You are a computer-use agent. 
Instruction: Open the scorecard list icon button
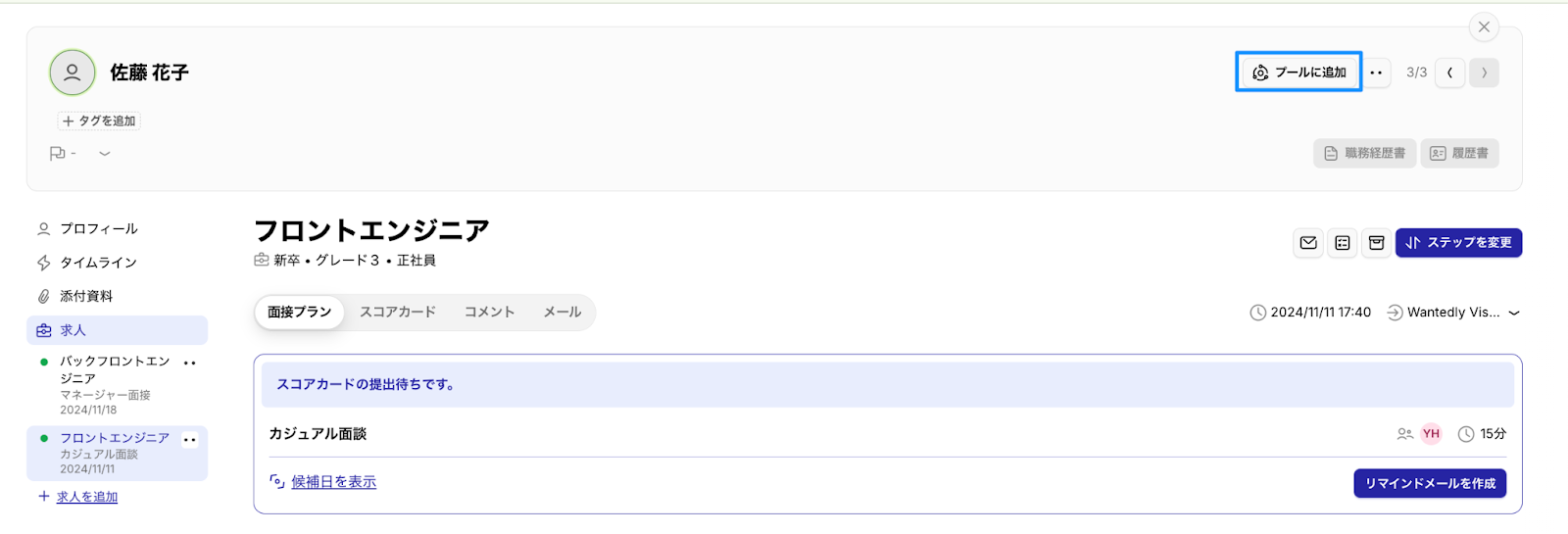pyautogui.click(x=1343, y=243)
